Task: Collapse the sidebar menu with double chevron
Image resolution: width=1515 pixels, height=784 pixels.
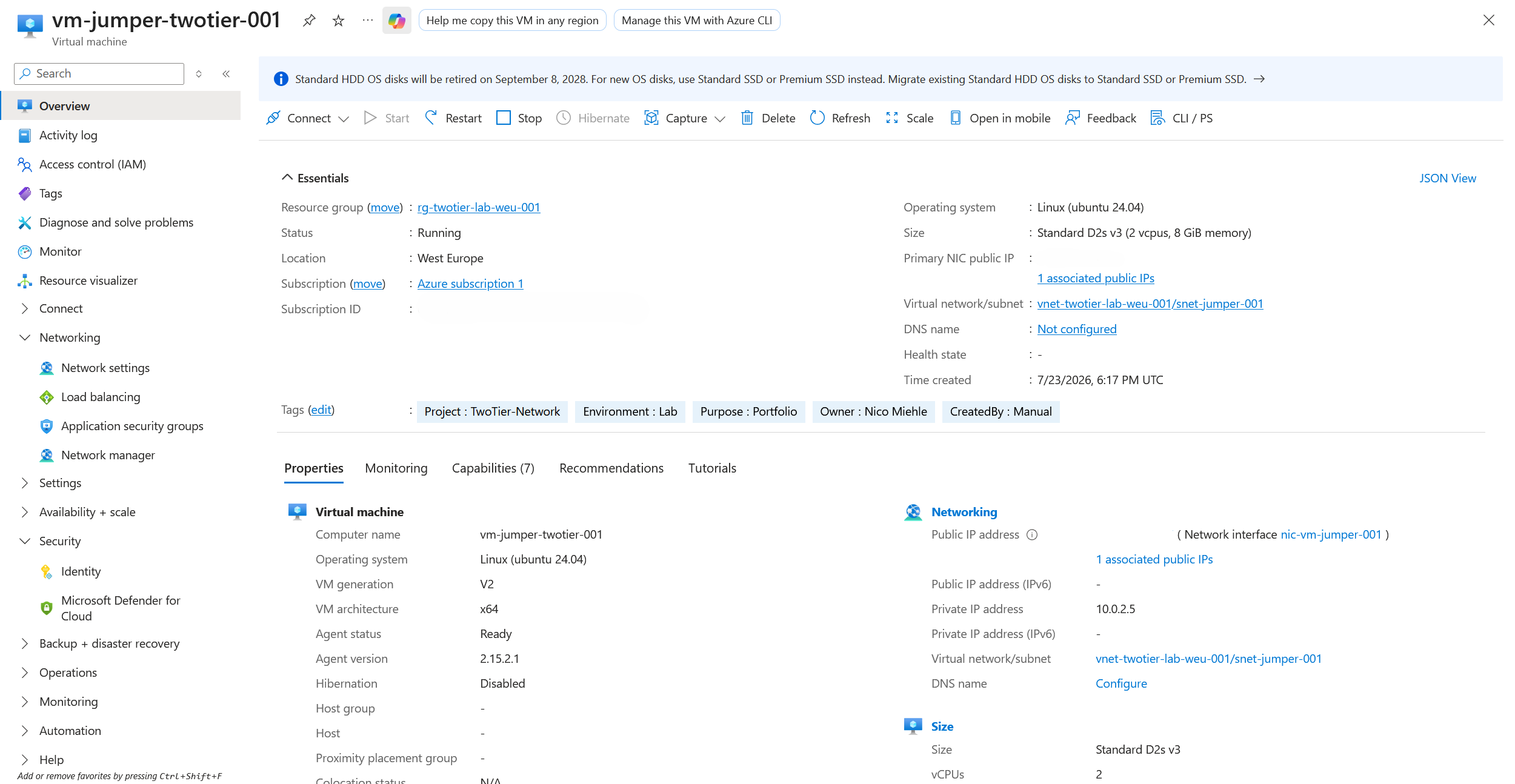Action: [226, 73]
